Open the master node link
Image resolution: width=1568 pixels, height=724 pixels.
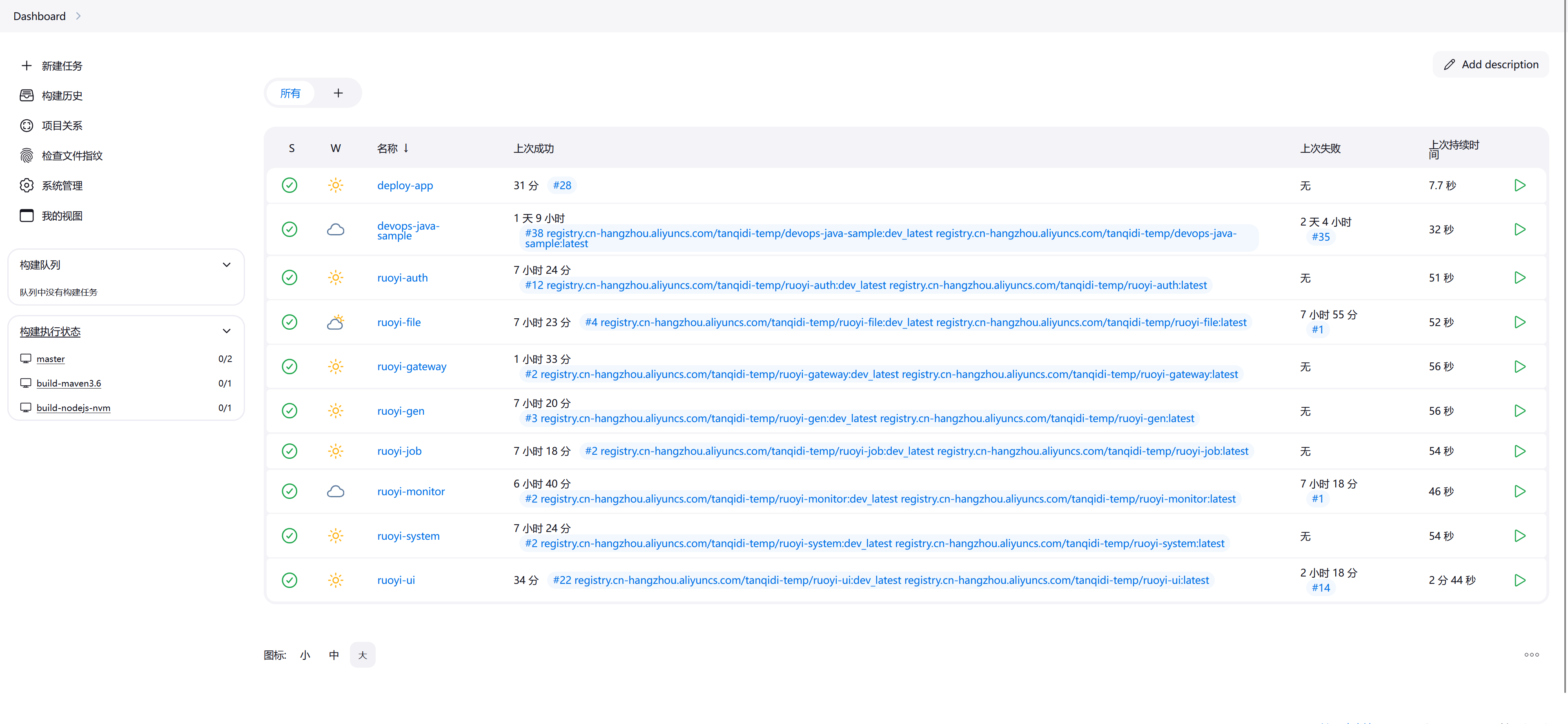51,359
